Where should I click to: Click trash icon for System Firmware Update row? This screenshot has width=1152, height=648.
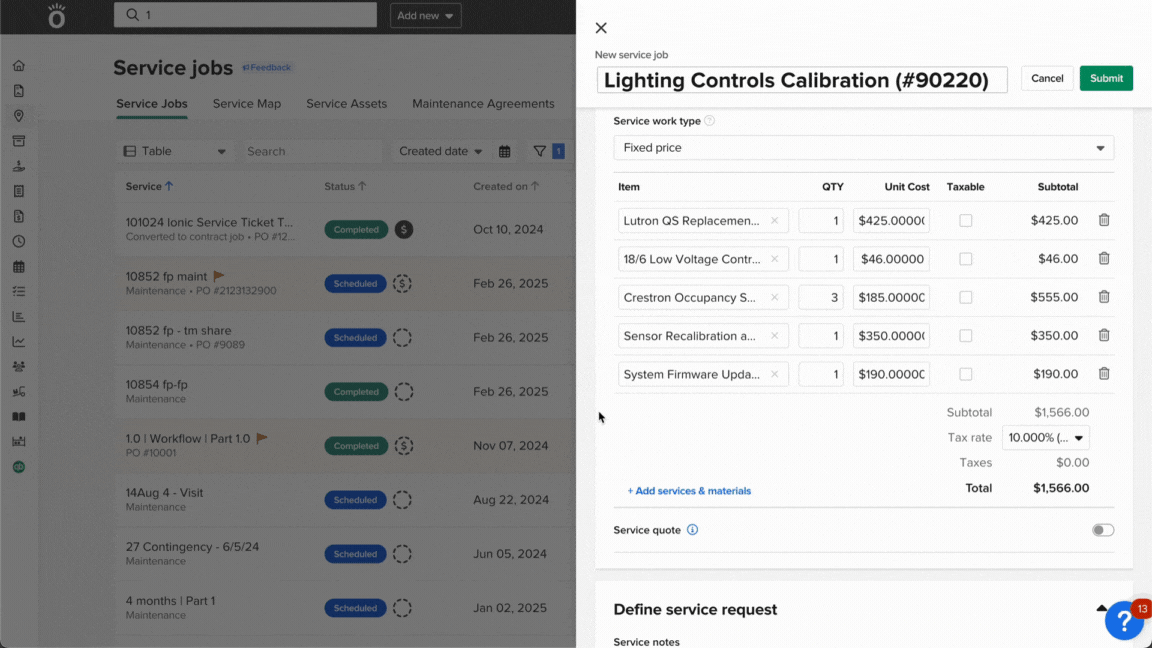pyautogui.click(x=1104, y=374)
